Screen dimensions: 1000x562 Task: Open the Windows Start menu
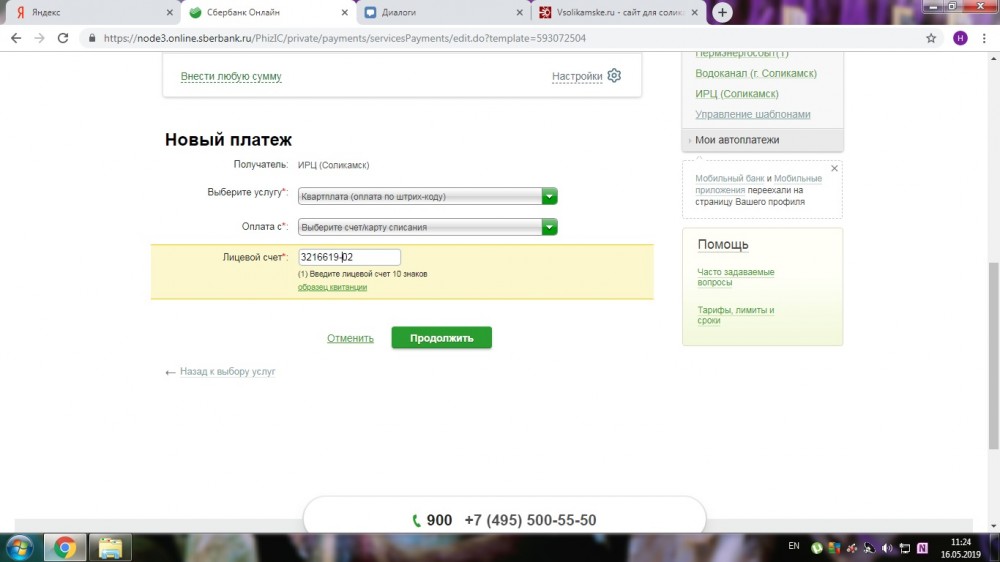coord(19,547)
